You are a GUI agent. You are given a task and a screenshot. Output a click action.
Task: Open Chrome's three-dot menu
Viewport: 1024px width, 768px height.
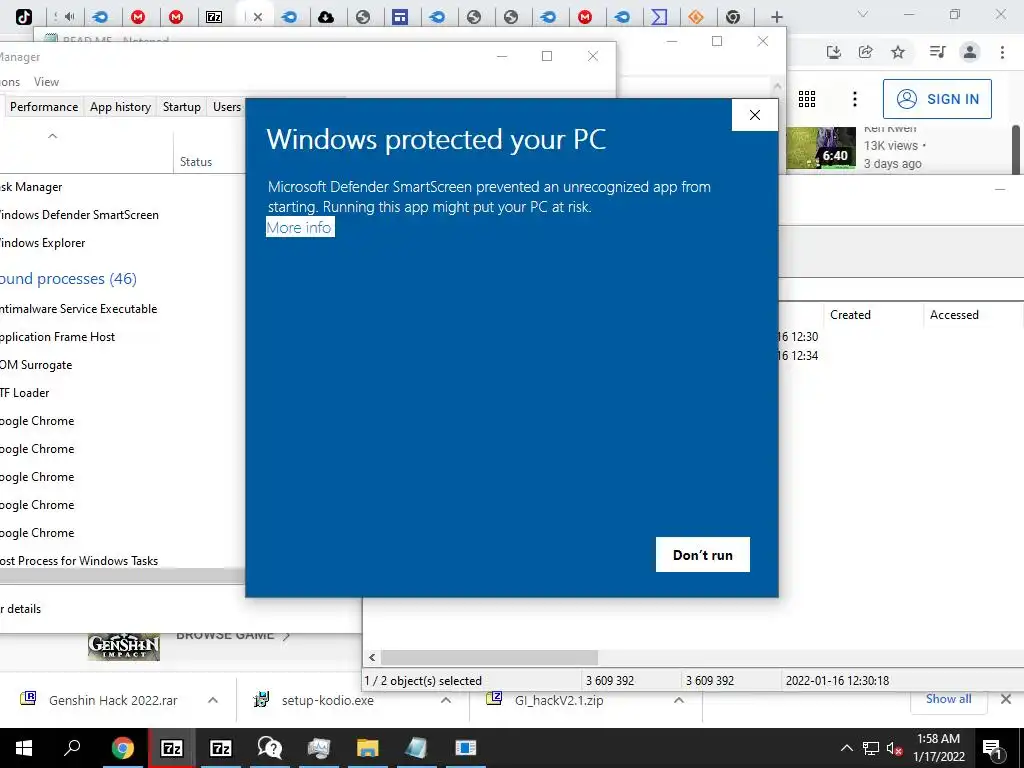tap(1002, 52)
